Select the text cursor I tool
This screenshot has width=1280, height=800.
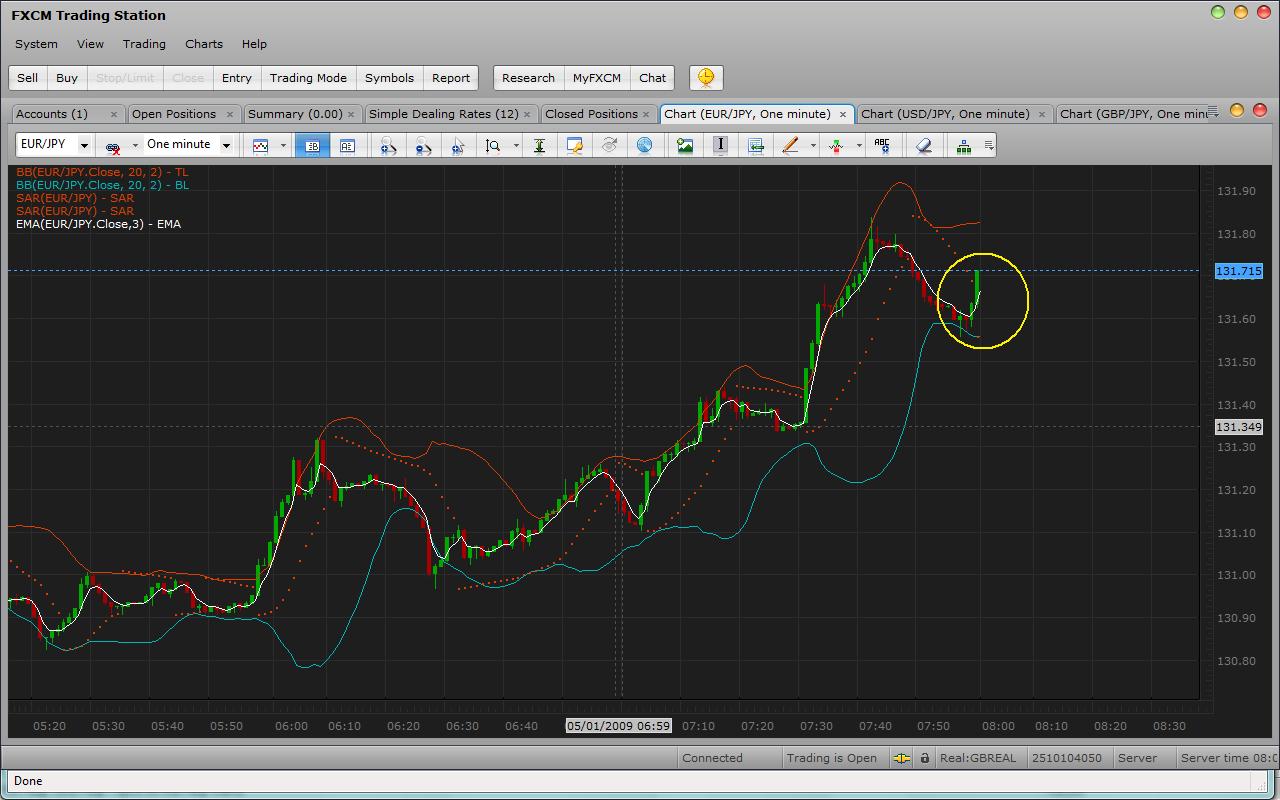click(720, 145)
